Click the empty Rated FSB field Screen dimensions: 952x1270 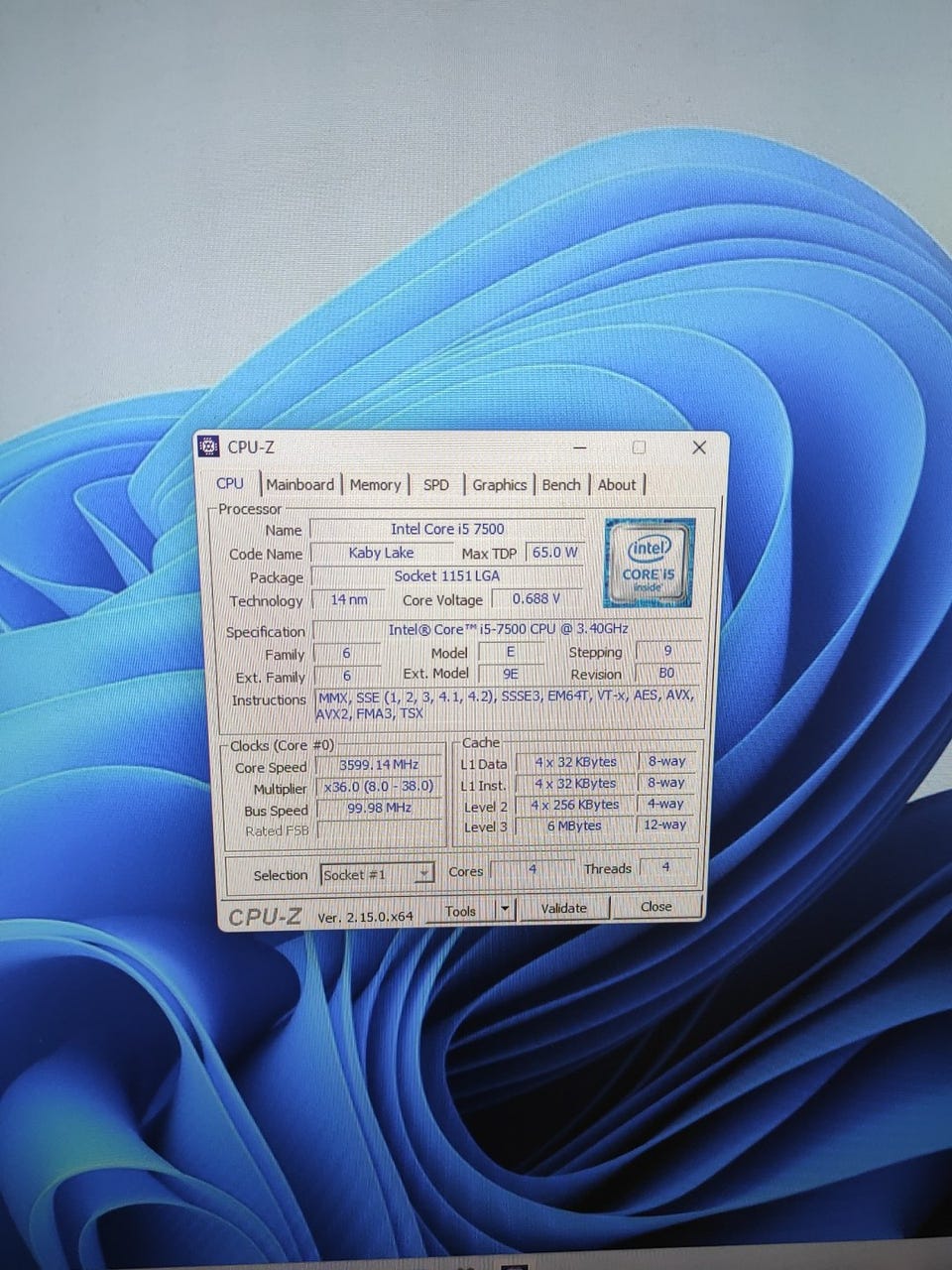coord(379,830)
